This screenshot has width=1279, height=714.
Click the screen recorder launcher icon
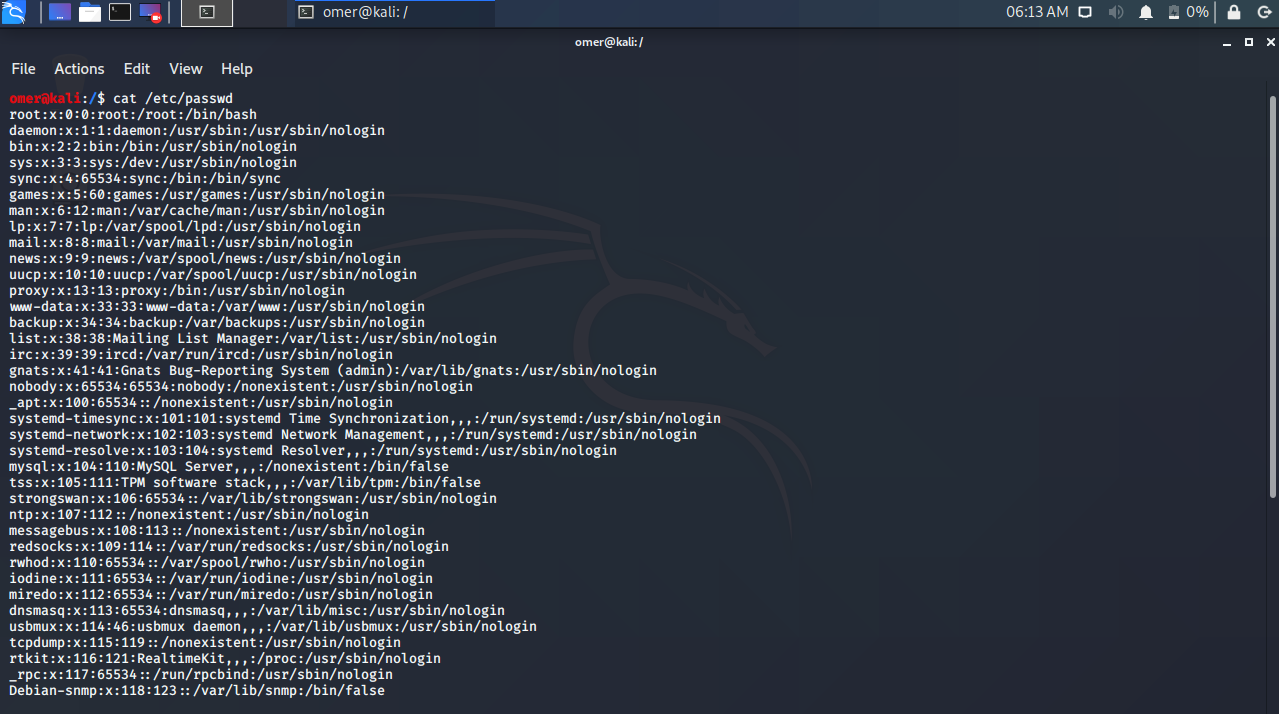tap(150, 13)
